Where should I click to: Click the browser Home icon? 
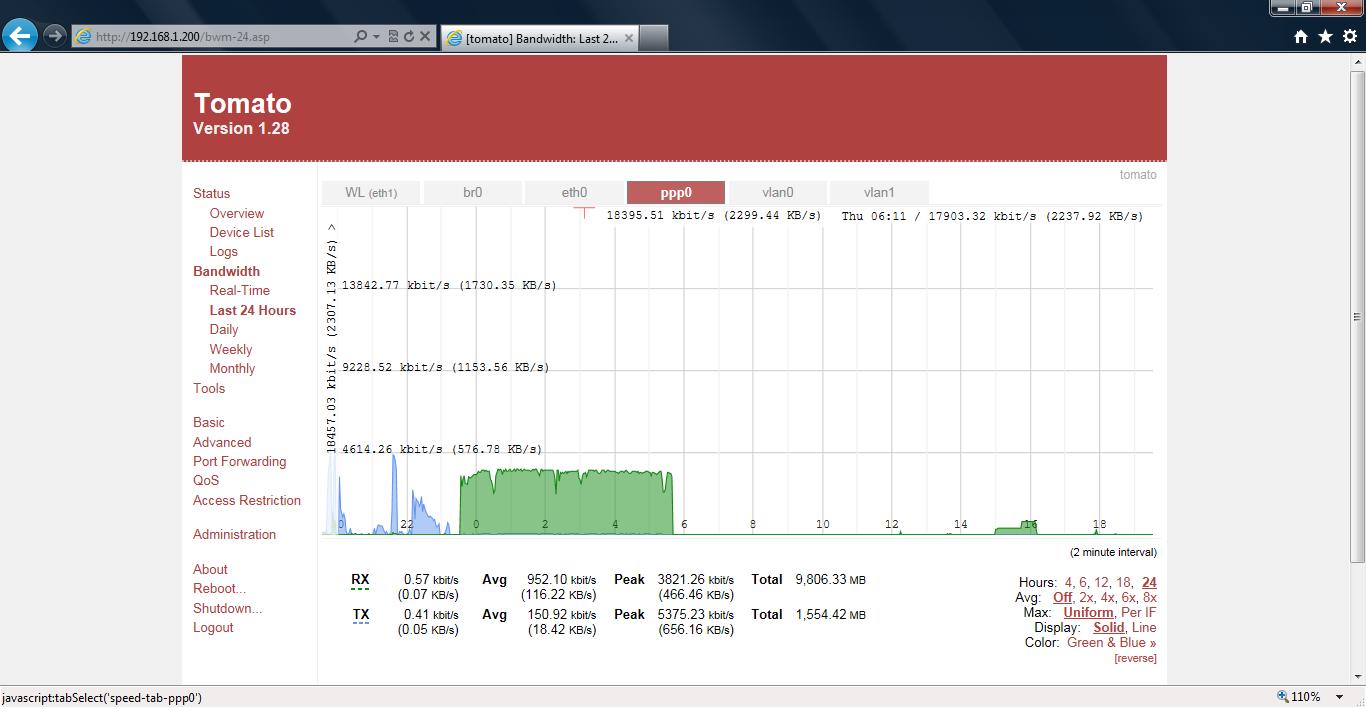pos(1301,37)
